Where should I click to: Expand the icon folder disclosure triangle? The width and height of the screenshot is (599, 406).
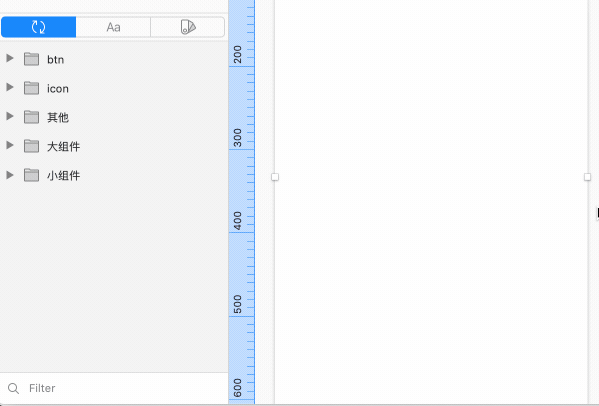[x=10, y=87]
